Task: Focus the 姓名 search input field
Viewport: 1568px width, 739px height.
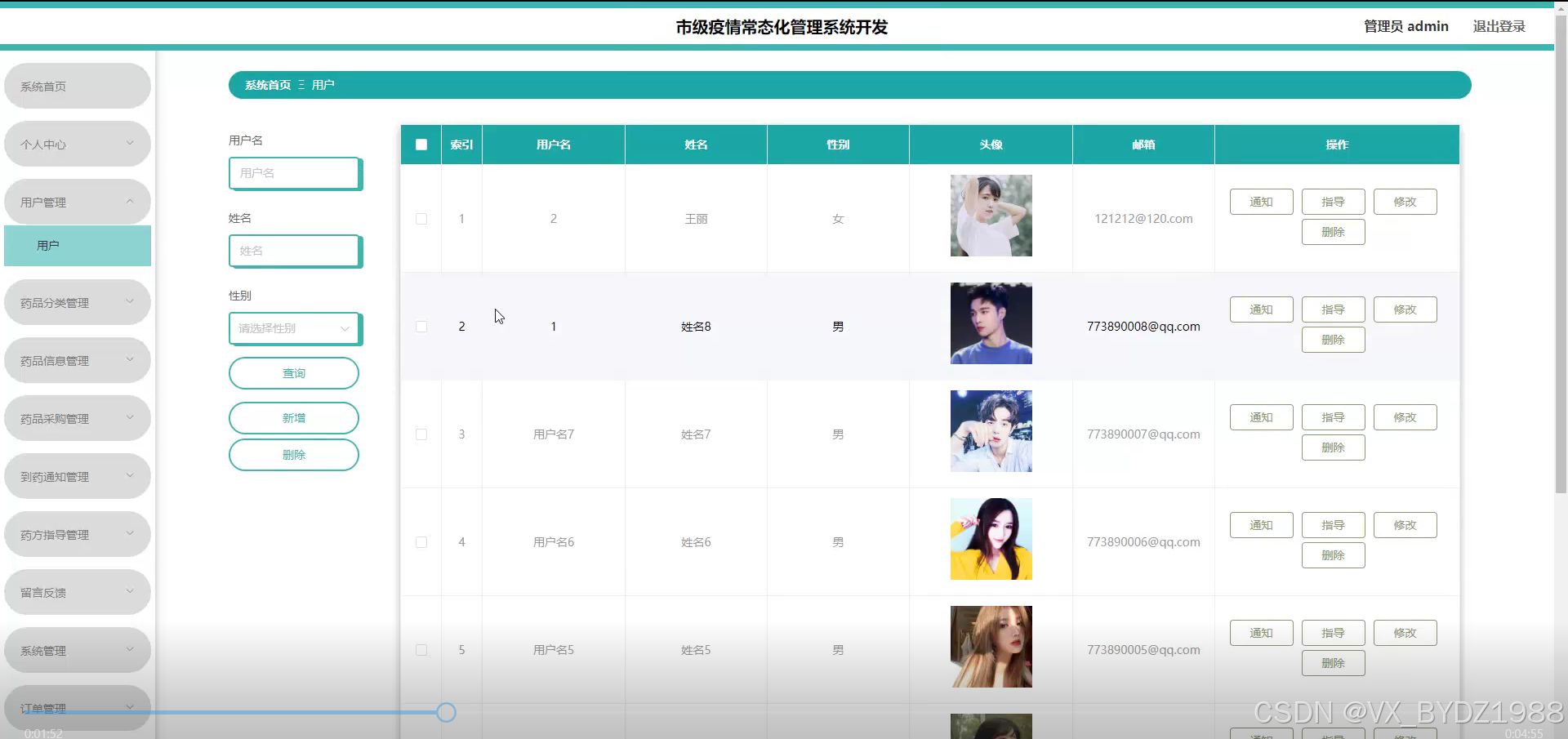Action: (294, 251)
